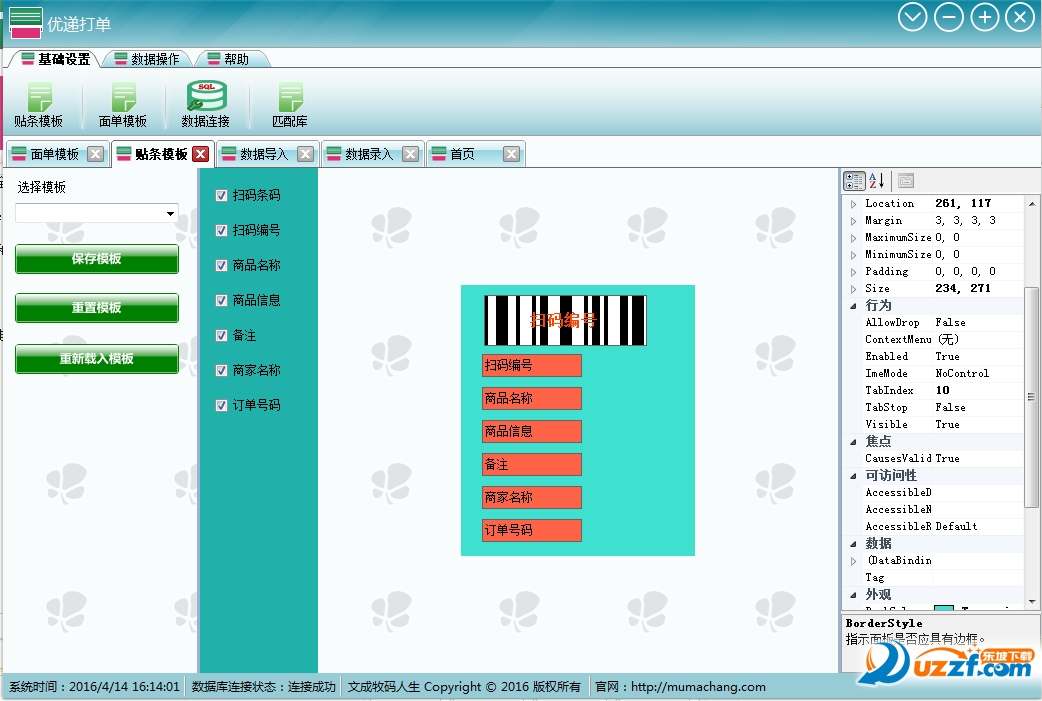Select the 商品名称 field in template
Screen dimensions: 1042x701
532,399
